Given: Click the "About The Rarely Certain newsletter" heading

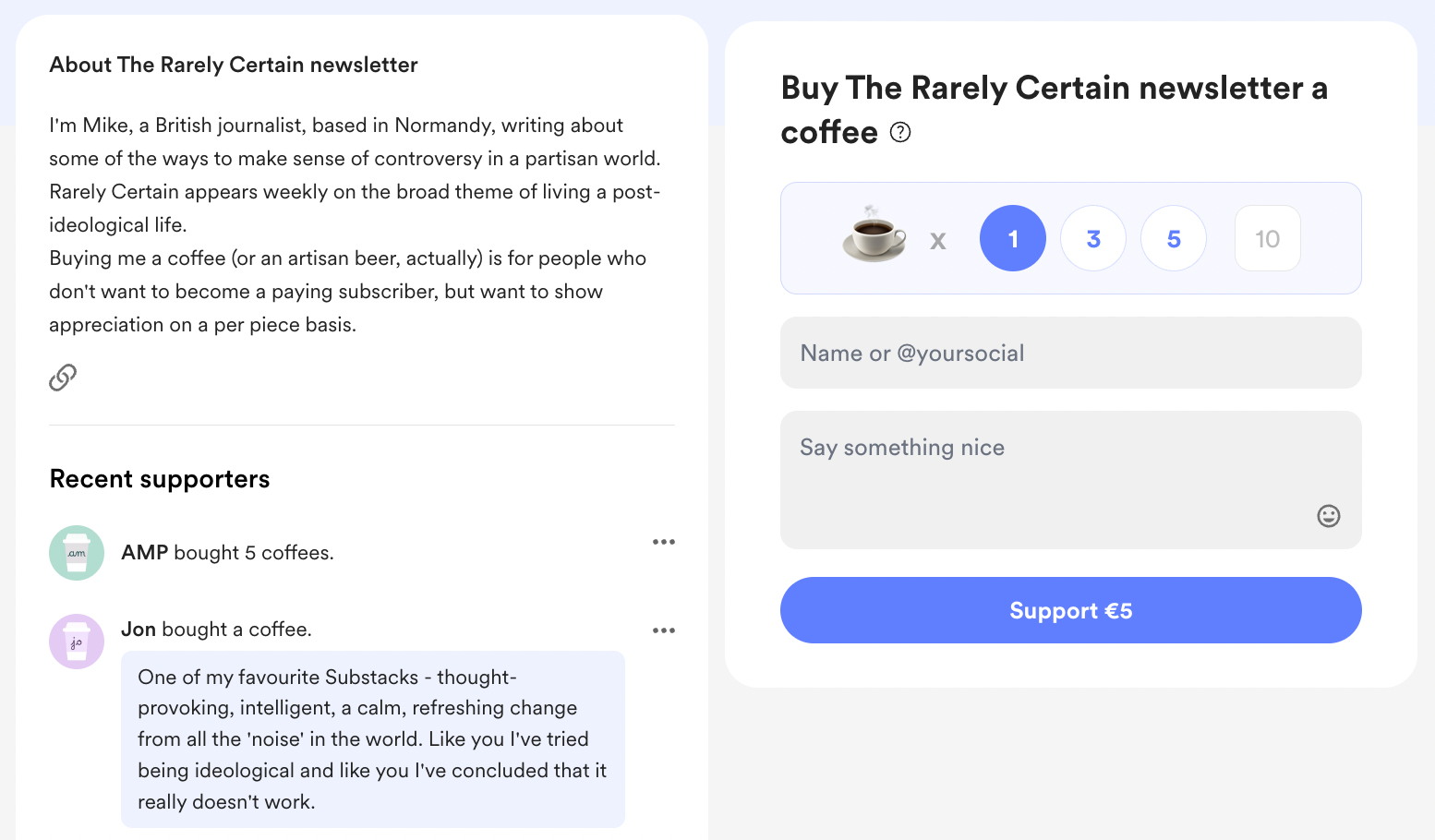Looking at the screenshot, I should click(x=234, y=65).
